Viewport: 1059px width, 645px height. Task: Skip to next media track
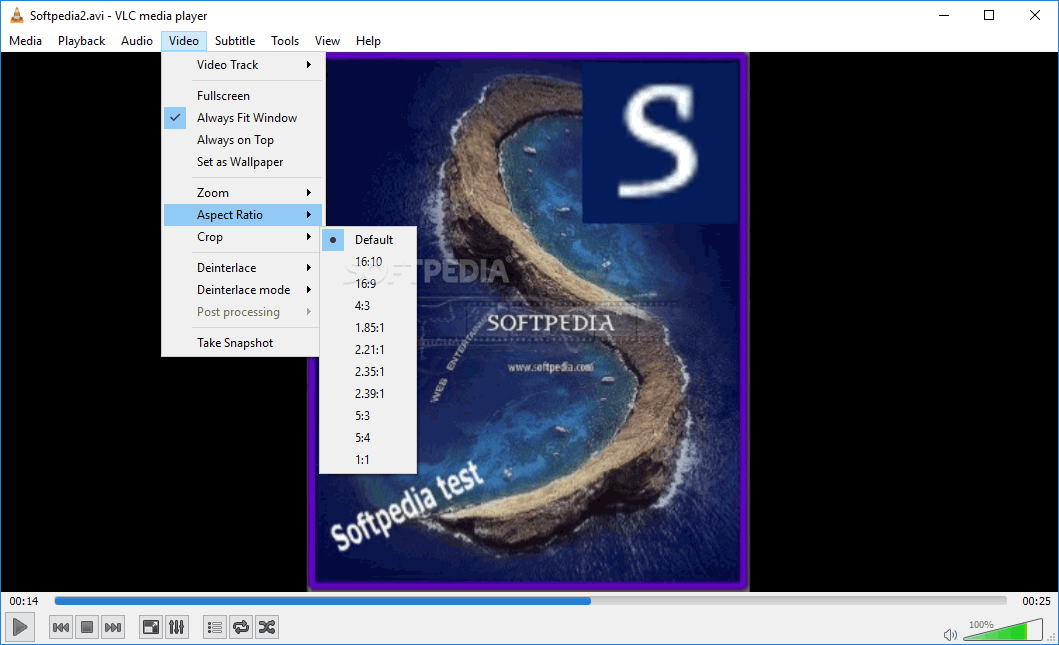click(x=113, y=627)
